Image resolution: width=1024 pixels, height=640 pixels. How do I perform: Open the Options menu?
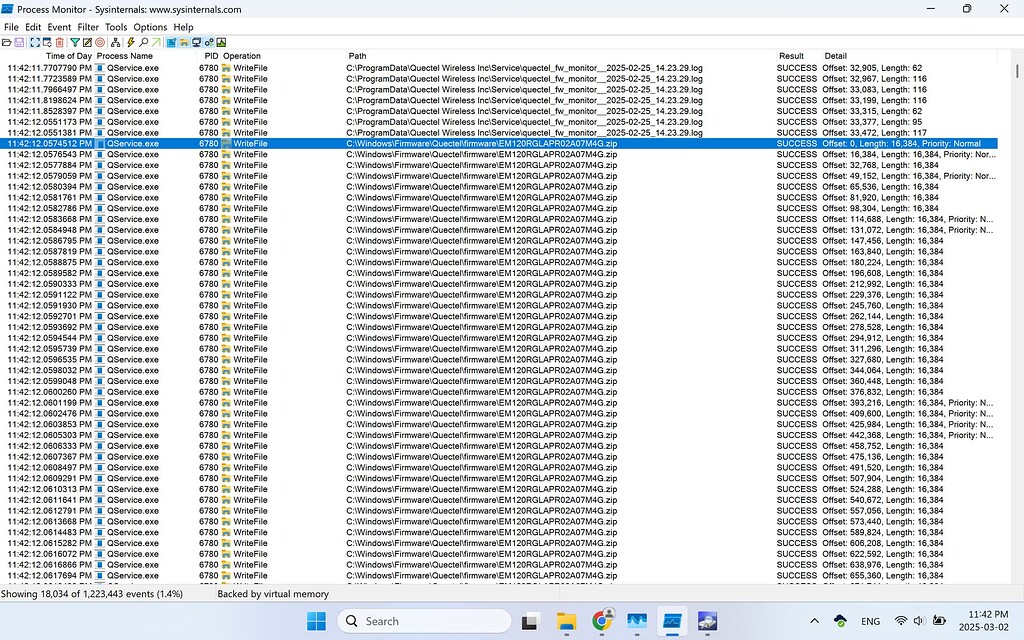coord(150,27)
